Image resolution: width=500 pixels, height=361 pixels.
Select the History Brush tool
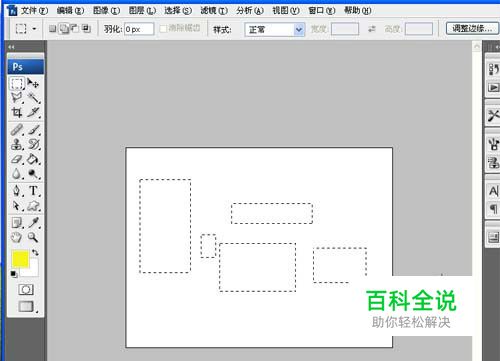[x=33, y=144]
